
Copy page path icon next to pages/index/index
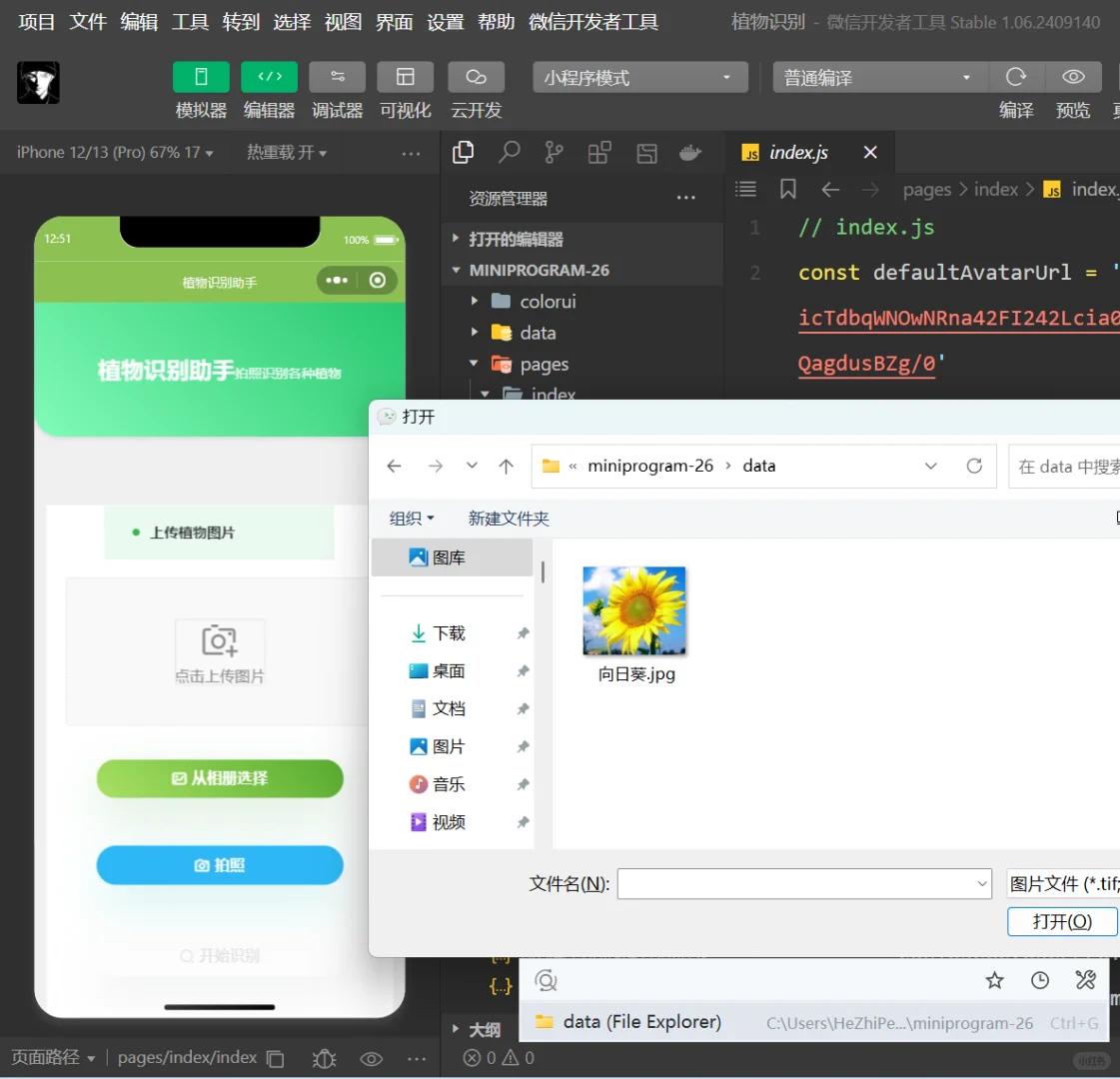click(x=275, y=1059)
